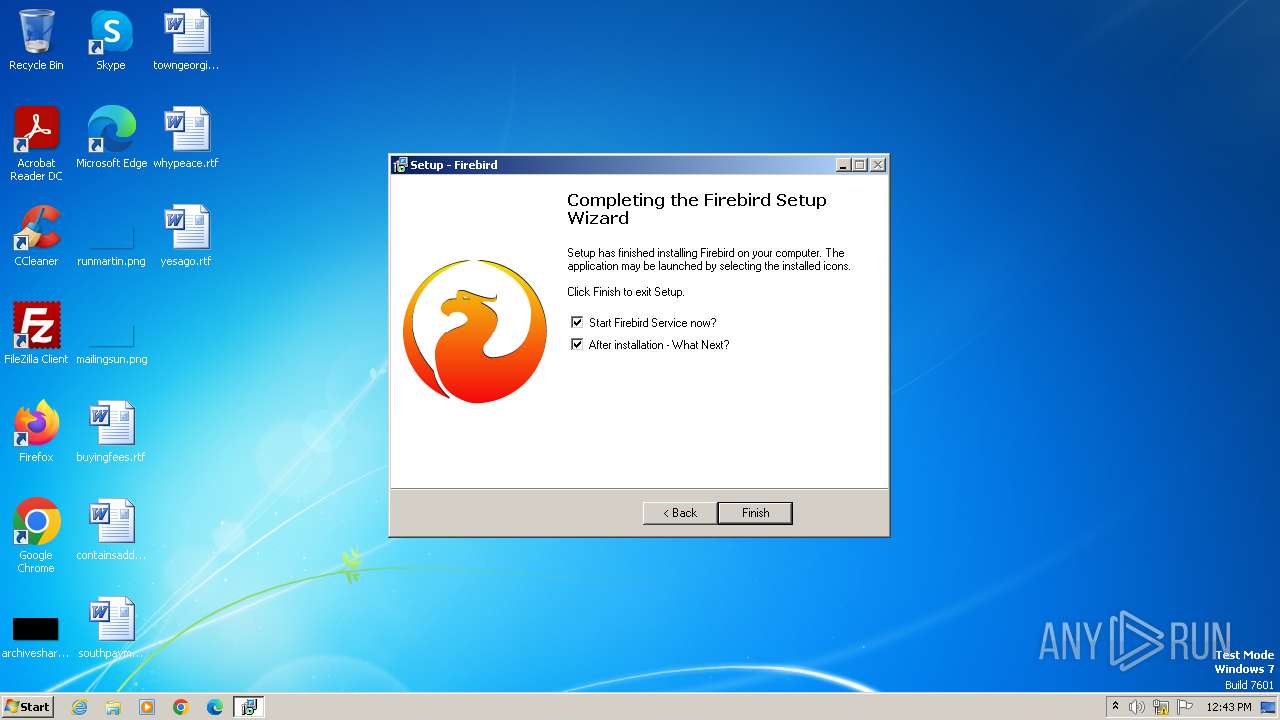Screen dimensions: 1280x720
Task: Open Chrome from the taskbar
Action: (x=181, y=707)
